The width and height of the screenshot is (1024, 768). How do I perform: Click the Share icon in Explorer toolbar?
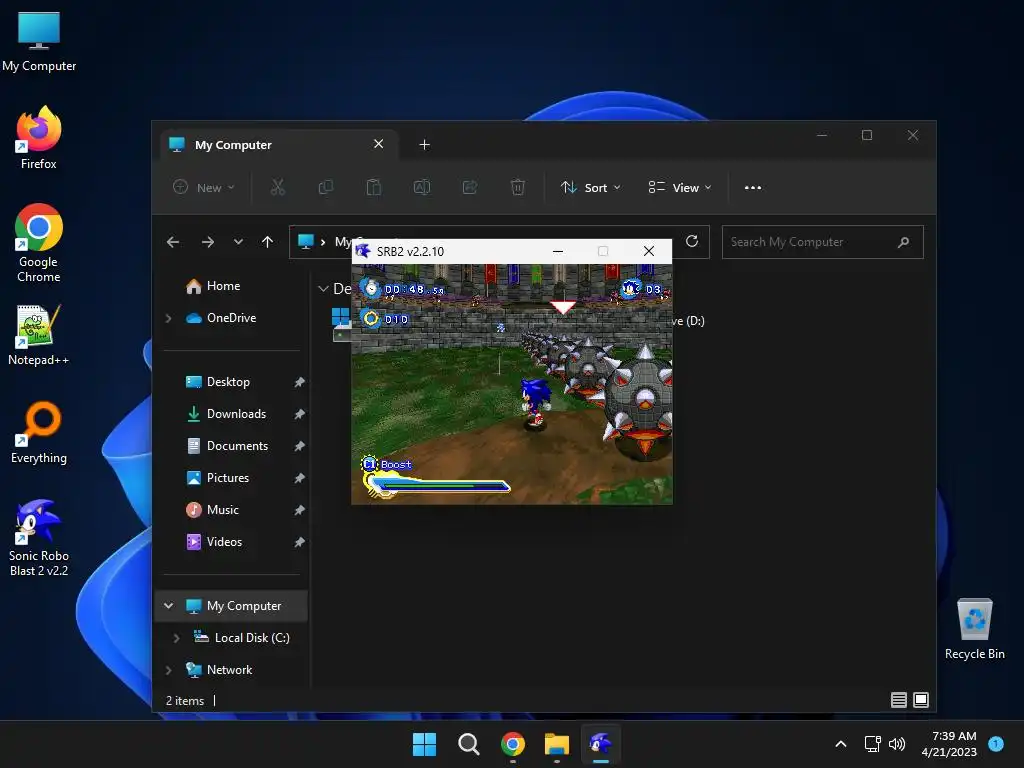470,187
